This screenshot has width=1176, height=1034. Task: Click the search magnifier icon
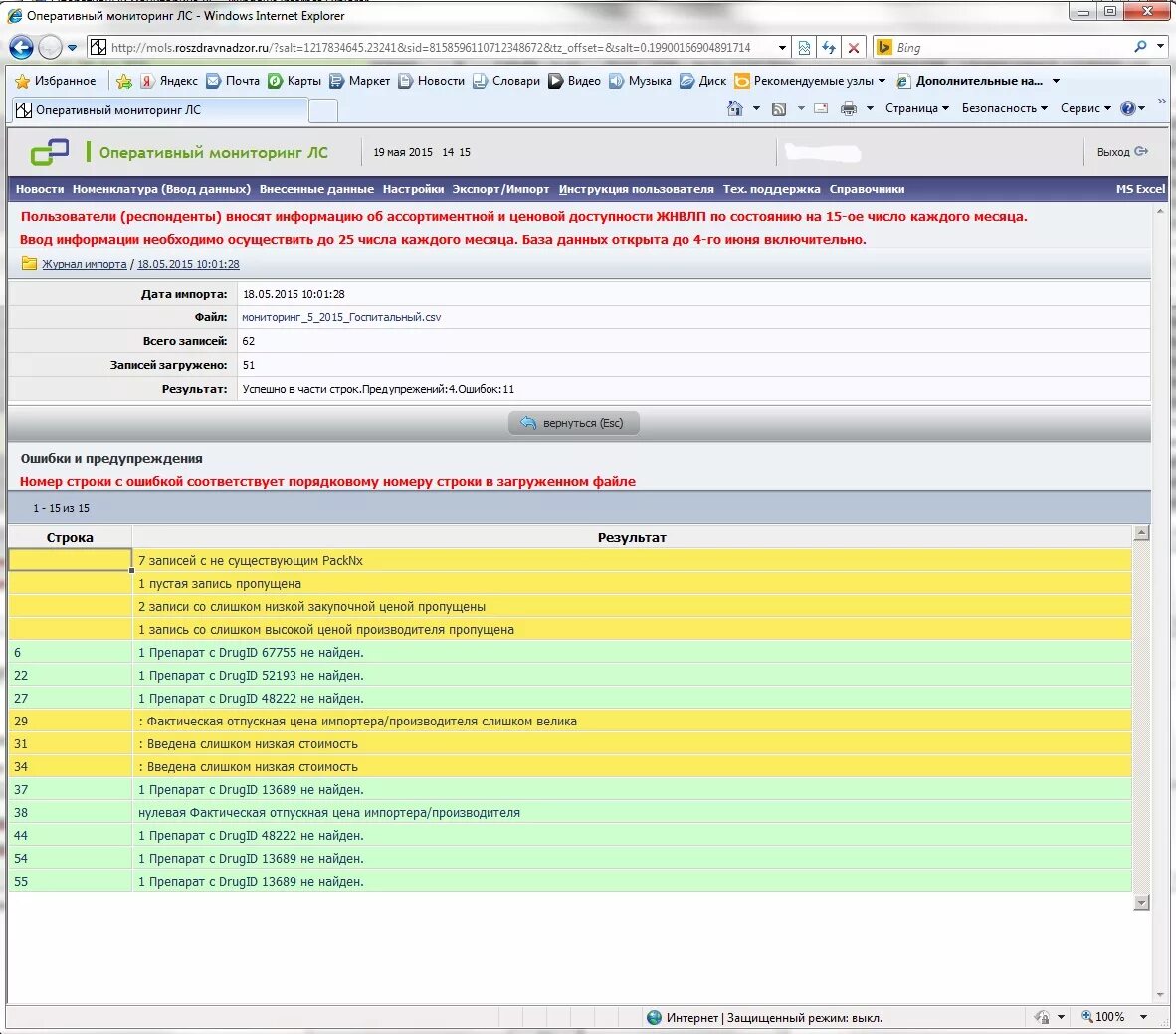pyautogui.click(x=1141, y=47)
